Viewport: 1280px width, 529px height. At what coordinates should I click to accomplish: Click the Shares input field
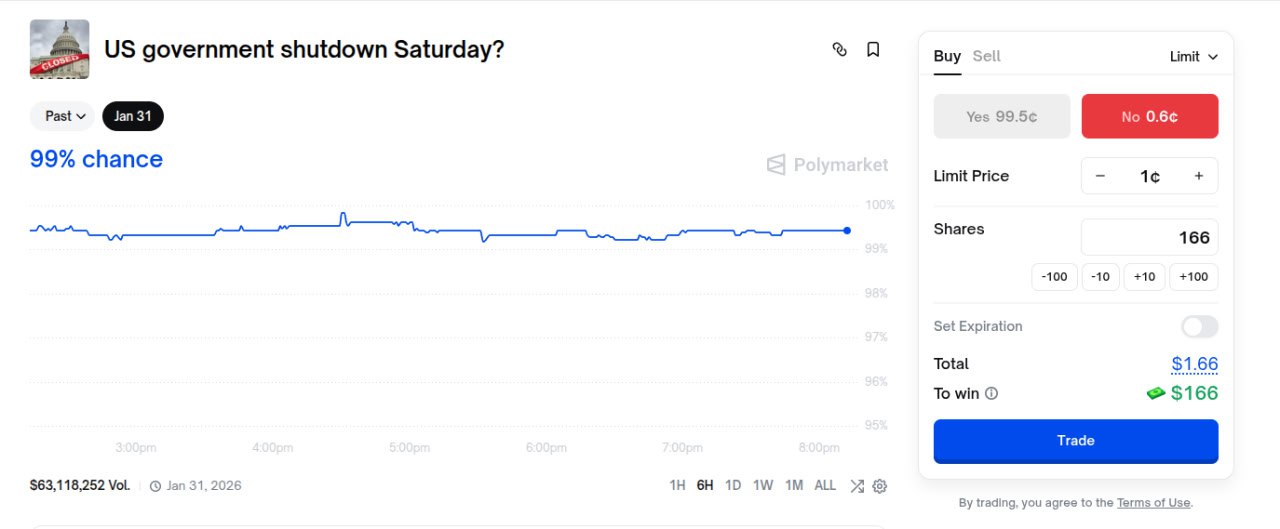click(x=1149, y=237)
